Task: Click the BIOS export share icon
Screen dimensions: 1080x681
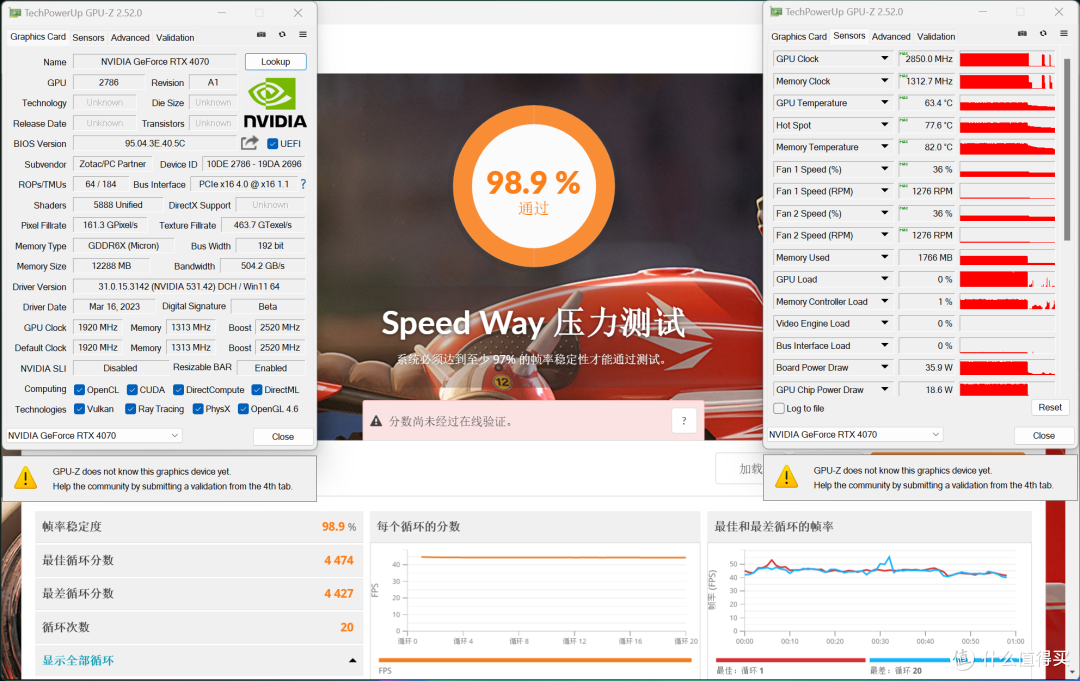Action: tap(249, 143)
